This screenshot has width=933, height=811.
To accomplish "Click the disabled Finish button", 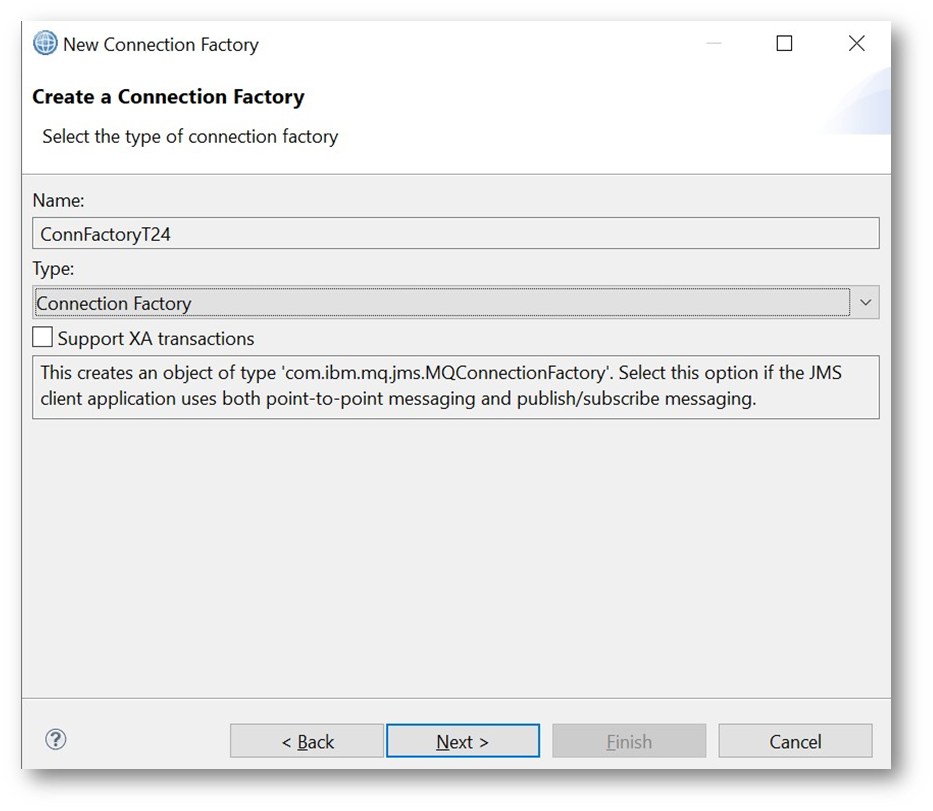I will 629,741.
